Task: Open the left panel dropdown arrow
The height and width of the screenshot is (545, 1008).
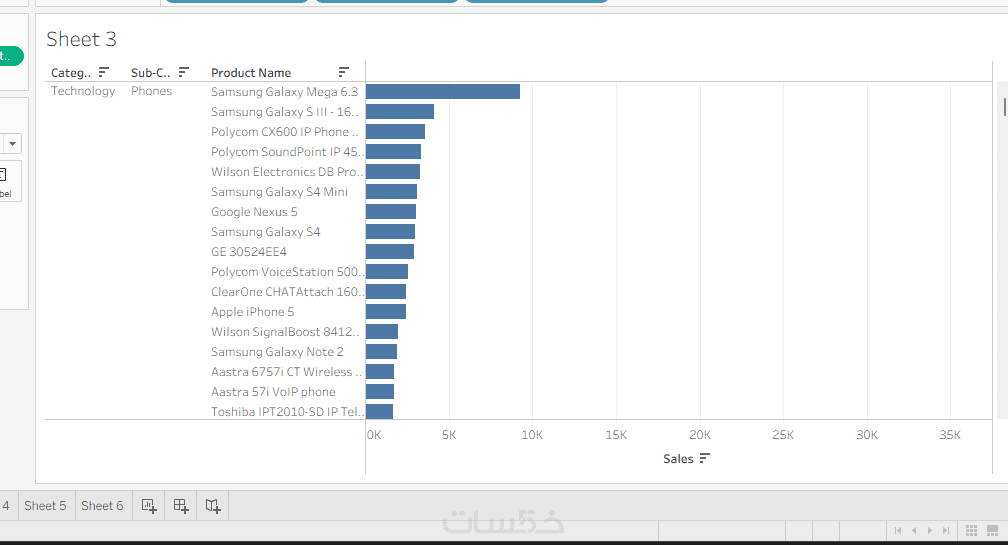Action: click(12, 143)
